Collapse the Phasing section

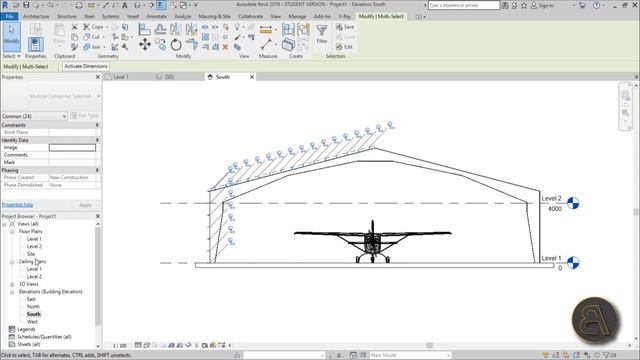(97, 170)
